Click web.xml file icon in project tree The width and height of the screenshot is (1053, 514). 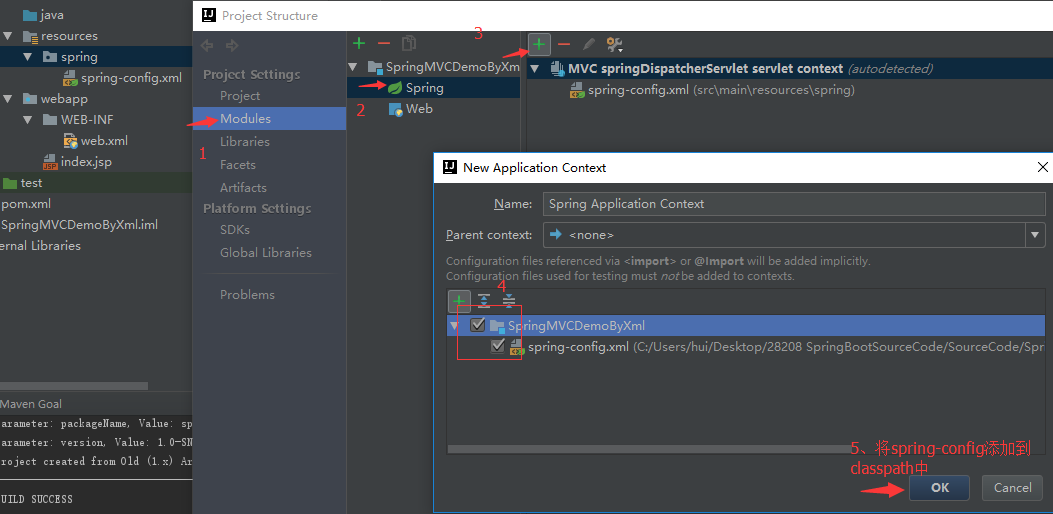pos(71,141)
